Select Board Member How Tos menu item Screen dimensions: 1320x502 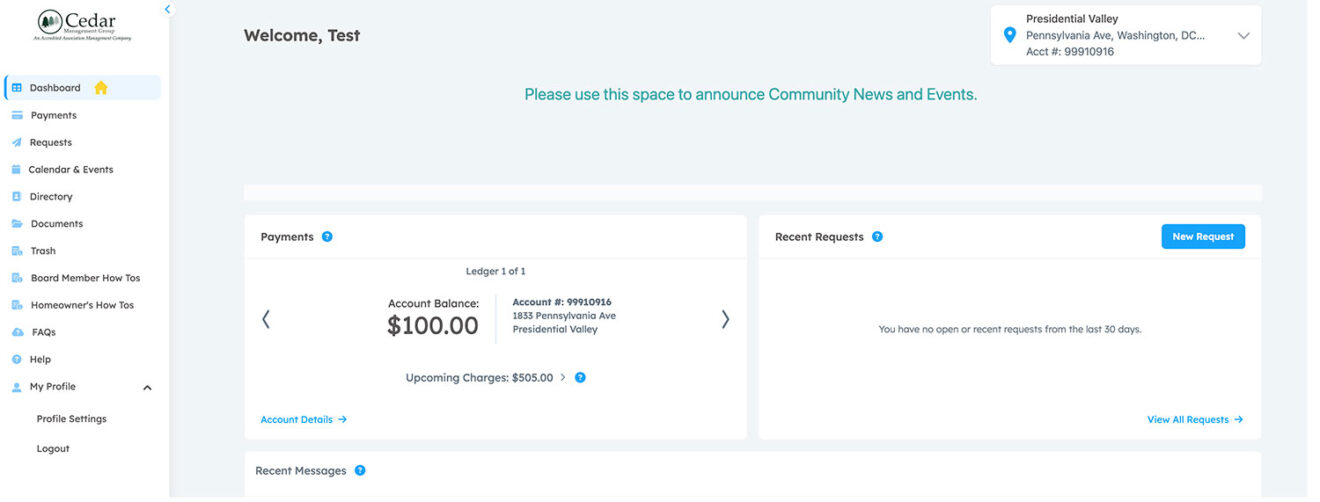pyautogui.click(x=85, y=278)
